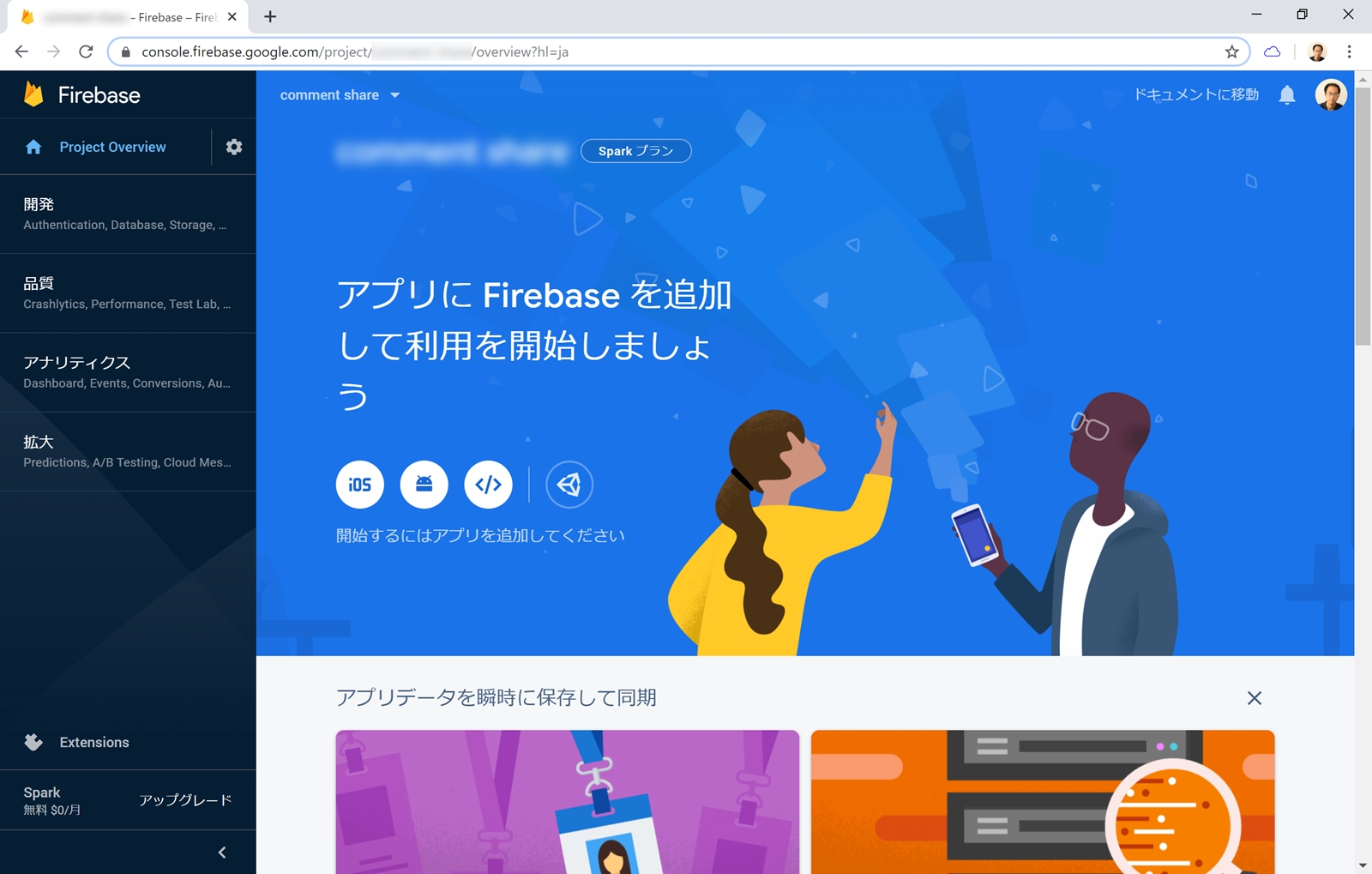Add an Android app to the project

coord(424,485)
